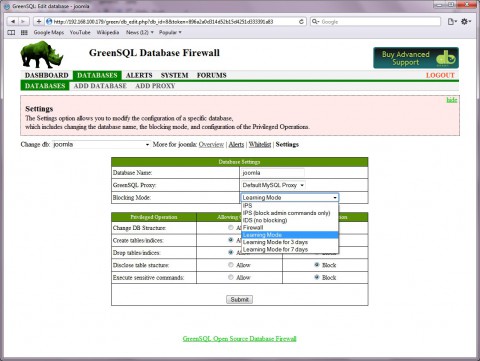Open GreenSQL Open Source Database Firewall link

239,339
